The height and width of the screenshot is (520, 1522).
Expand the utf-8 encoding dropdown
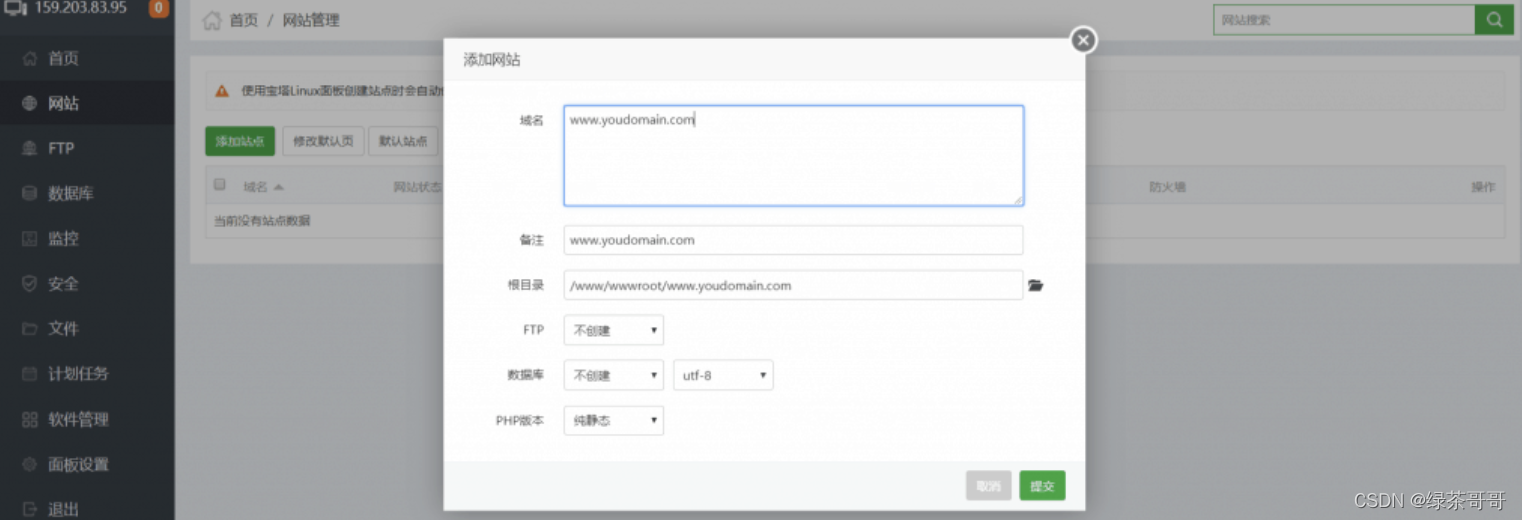coord(723,376)
